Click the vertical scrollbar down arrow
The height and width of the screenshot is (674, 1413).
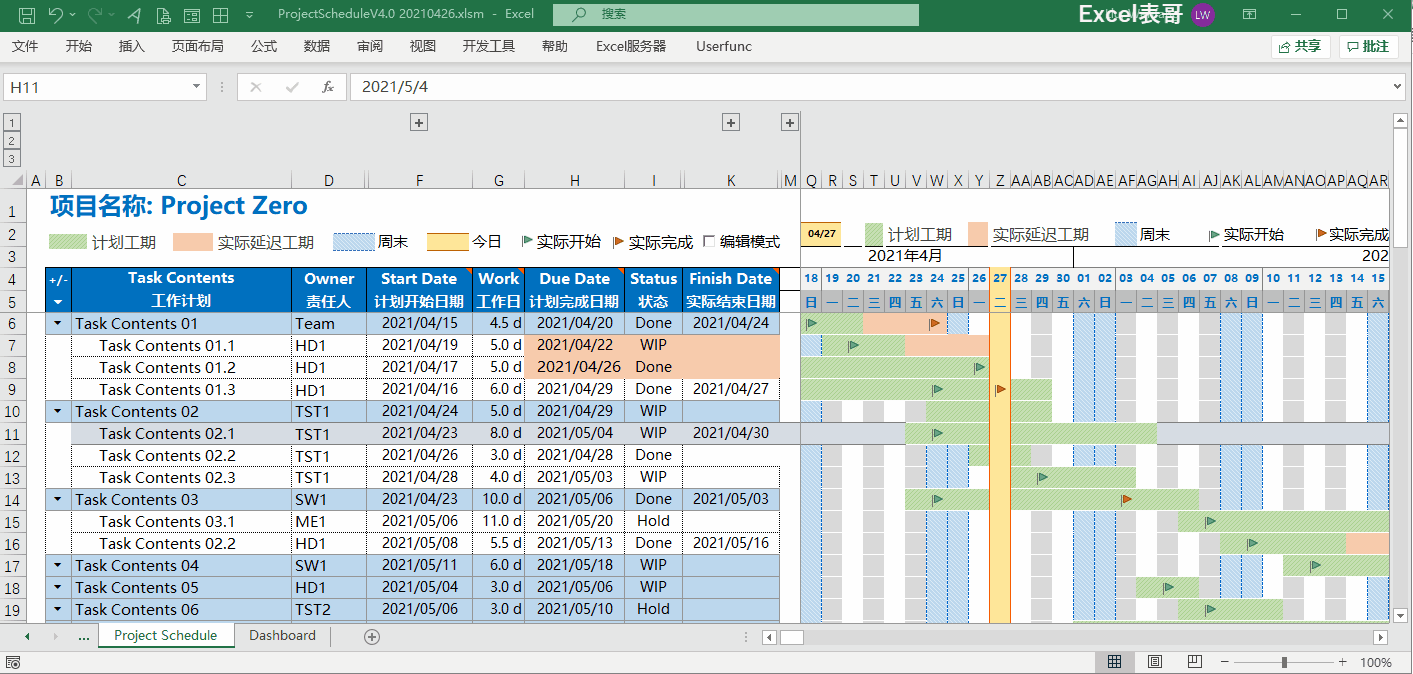(1400, 615)
